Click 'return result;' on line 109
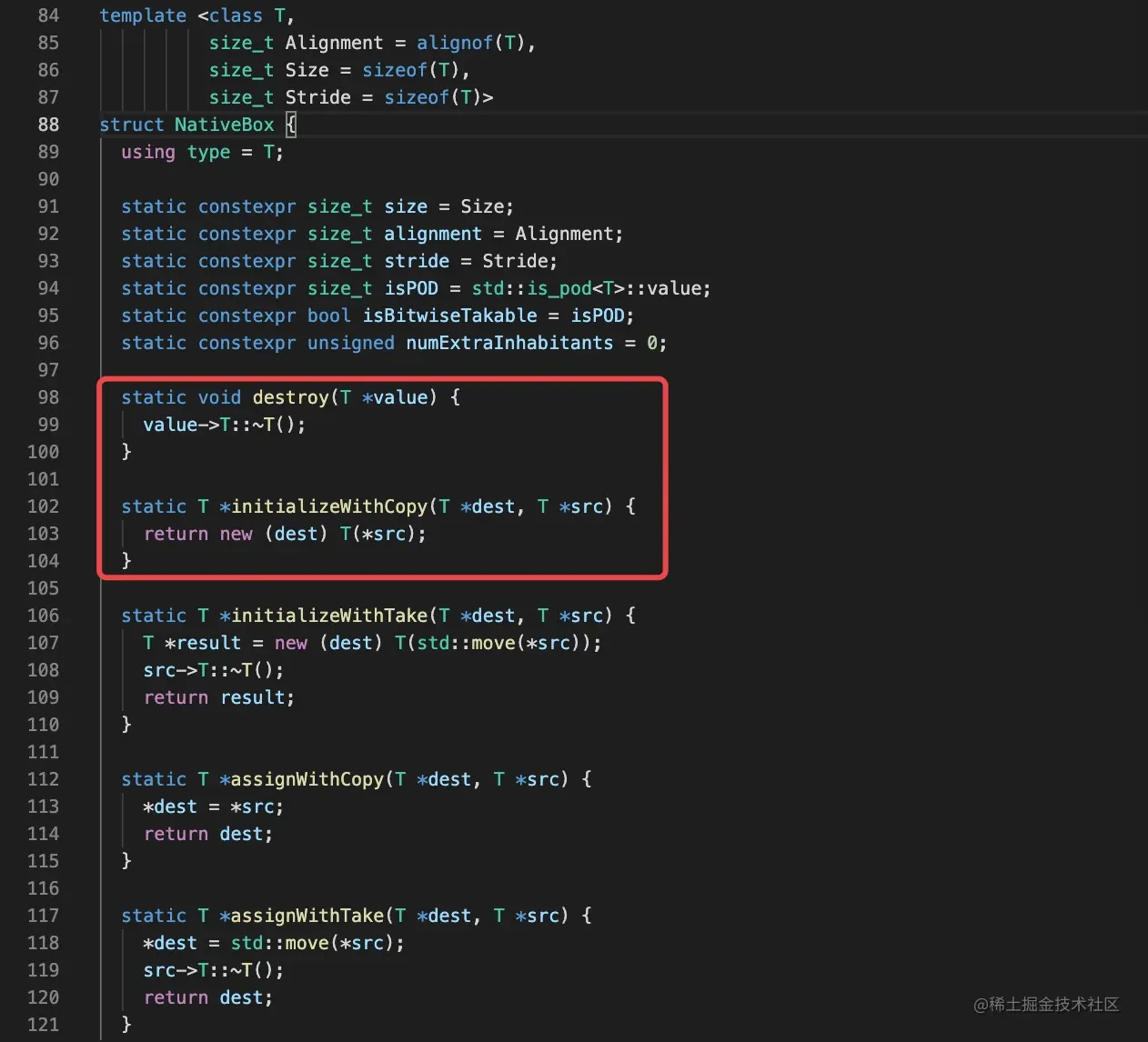 (x=219, y=697)
